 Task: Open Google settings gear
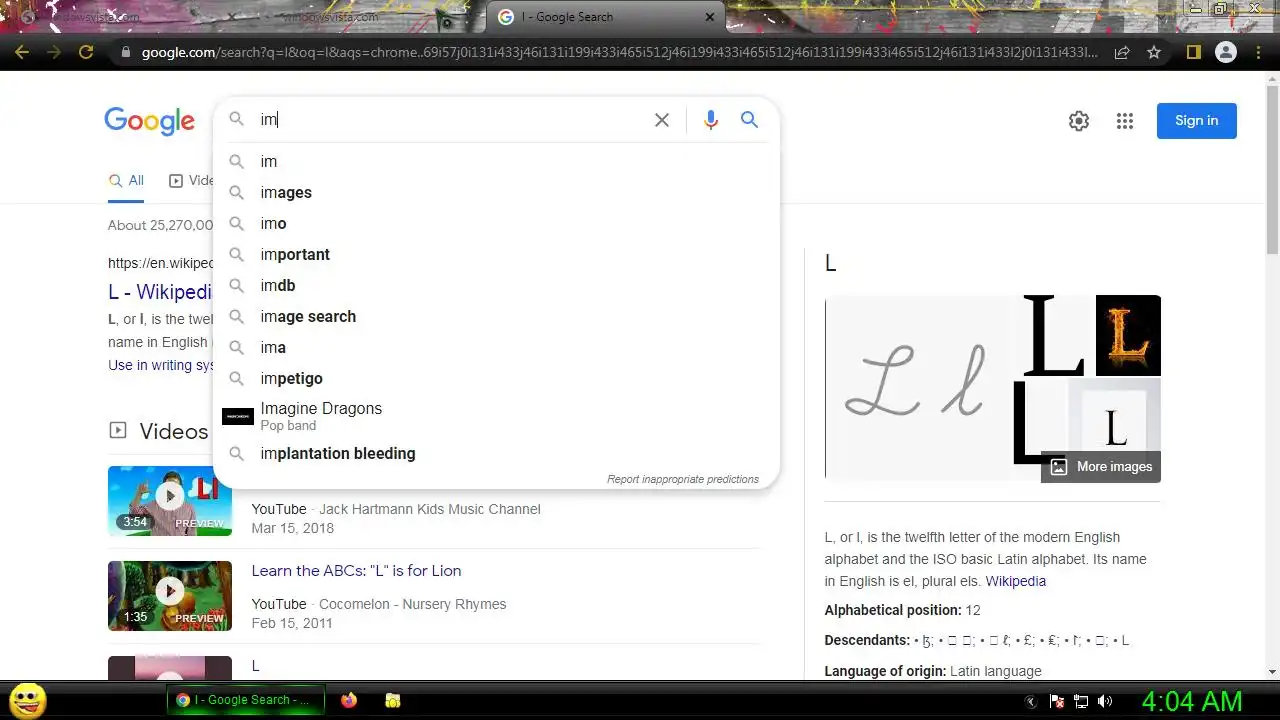point(1079,121)
